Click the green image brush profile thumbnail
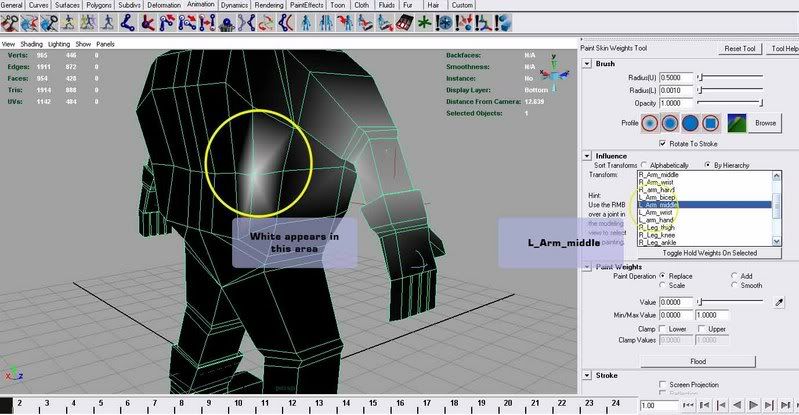 pyautogui.click(x=737, y=123)
